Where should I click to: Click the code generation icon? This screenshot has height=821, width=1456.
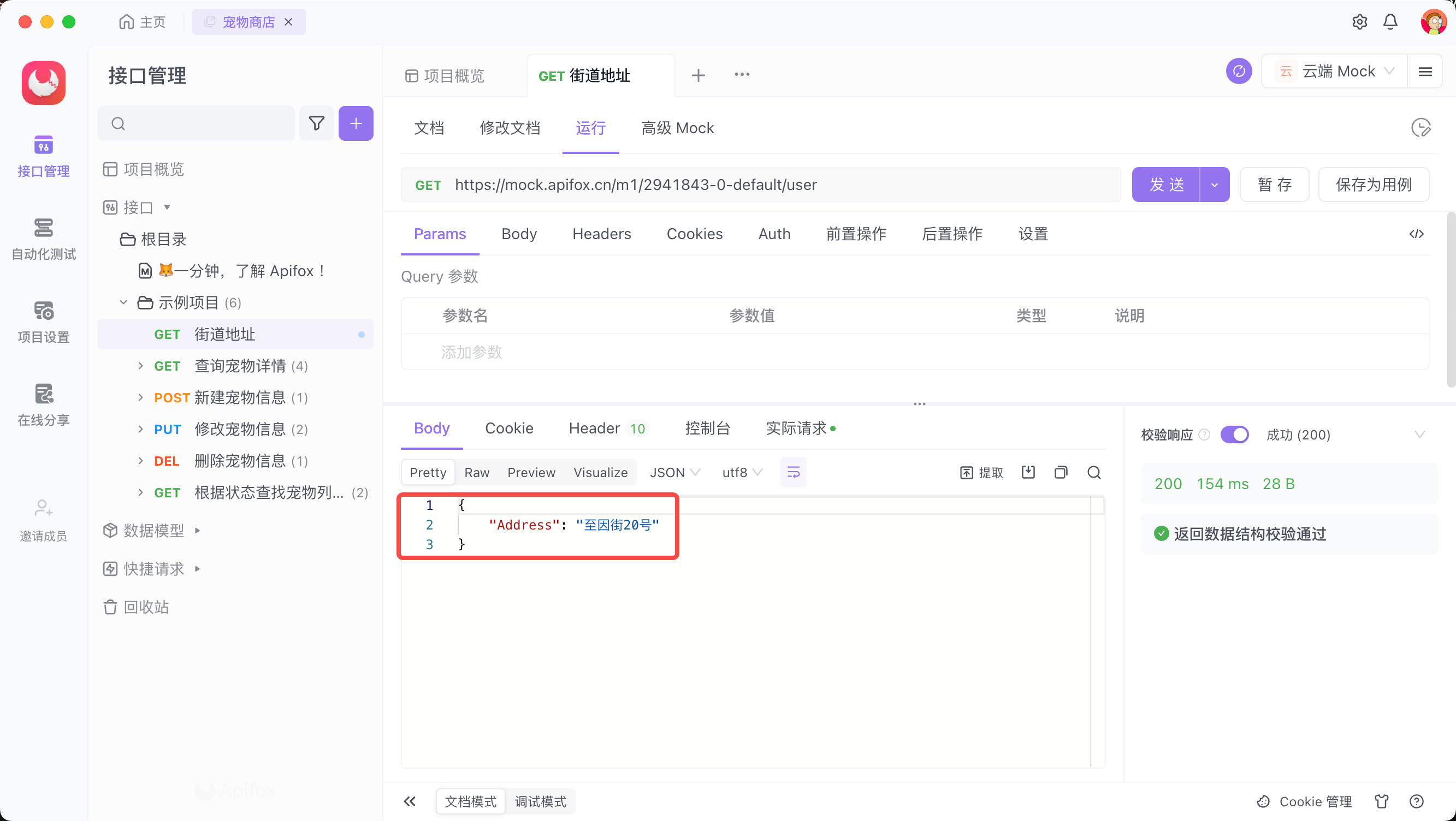(1416, 234)
